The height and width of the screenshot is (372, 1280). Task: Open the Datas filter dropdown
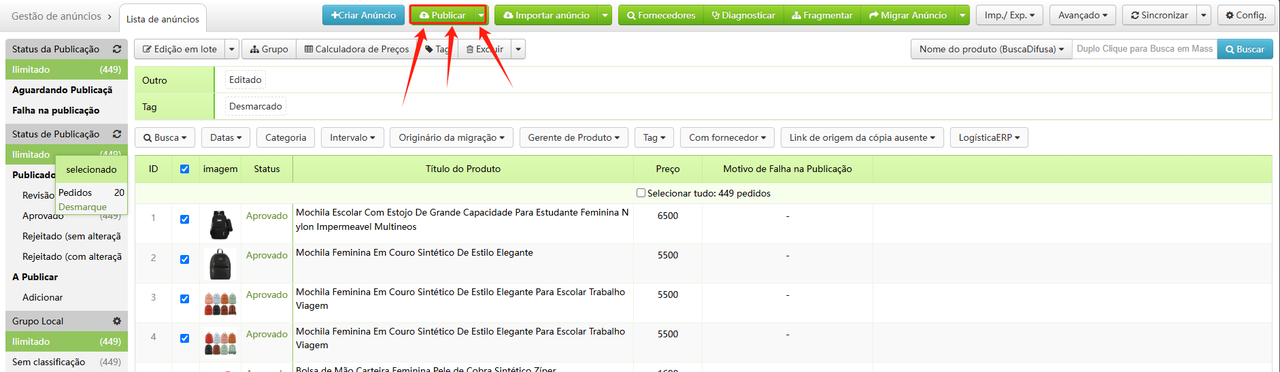pos(225,137)
